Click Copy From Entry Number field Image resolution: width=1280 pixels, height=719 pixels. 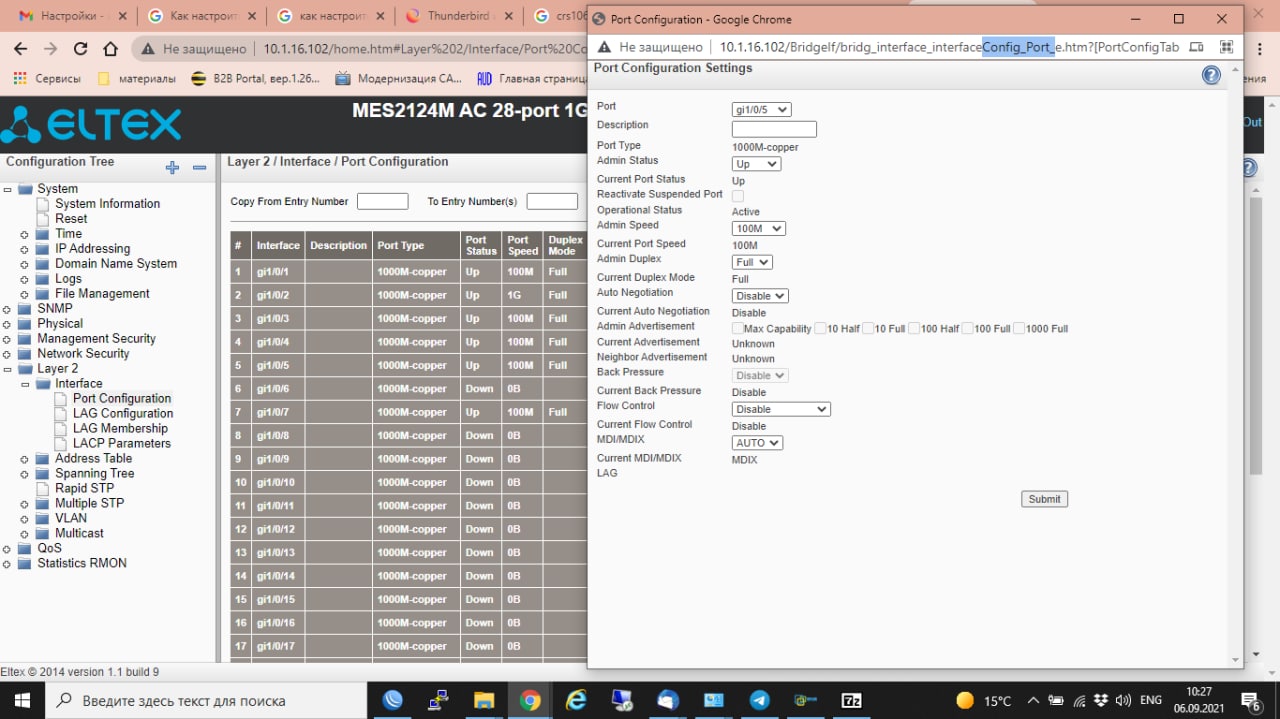point(382,201)
